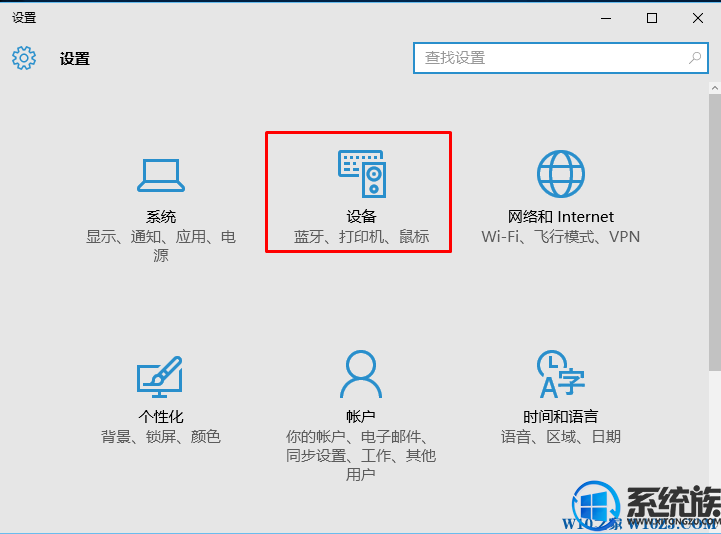Click the scrollbar up arrow
The height and width of the screenshot is (534, 721).
pos(715,88)
